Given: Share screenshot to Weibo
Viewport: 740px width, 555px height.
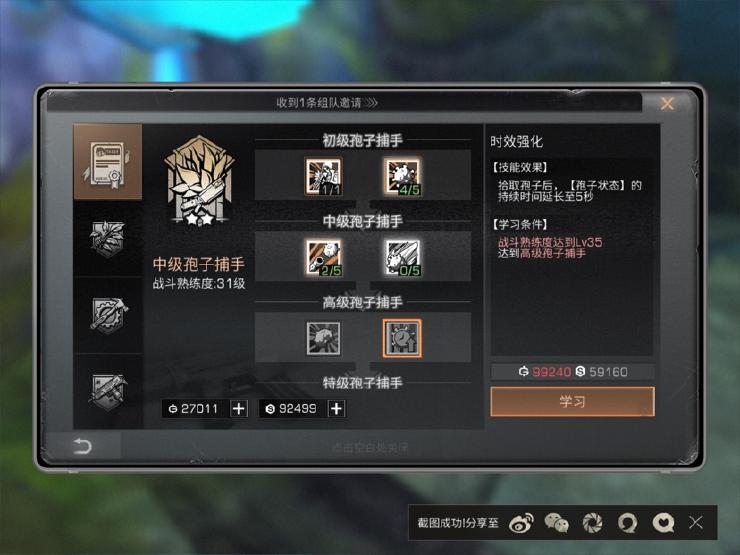Looking at the screenshot, I should coord(521,522).
